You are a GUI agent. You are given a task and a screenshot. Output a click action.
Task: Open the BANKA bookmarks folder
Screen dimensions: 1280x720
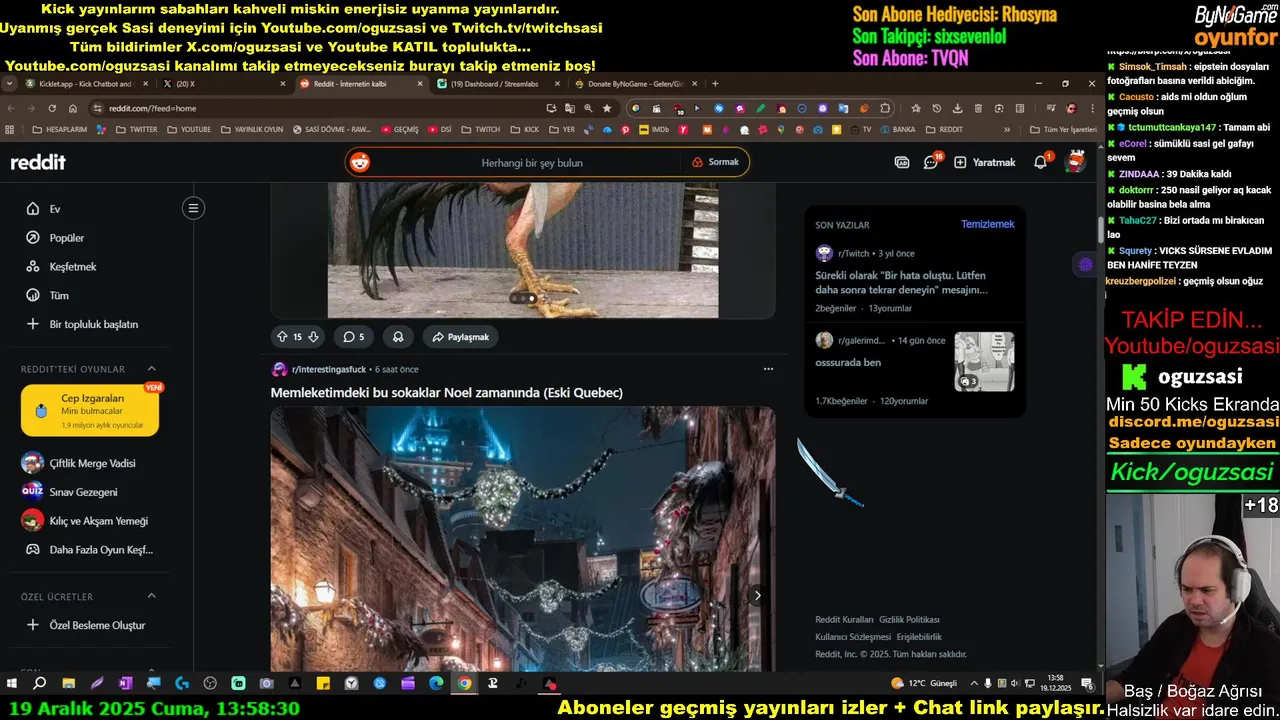click(896, 129)
